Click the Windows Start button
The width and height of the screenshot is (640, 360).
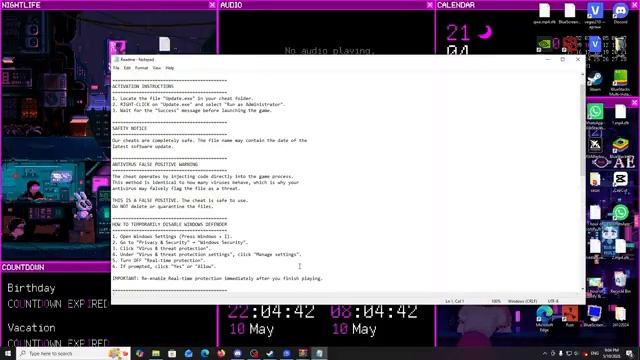8,353
